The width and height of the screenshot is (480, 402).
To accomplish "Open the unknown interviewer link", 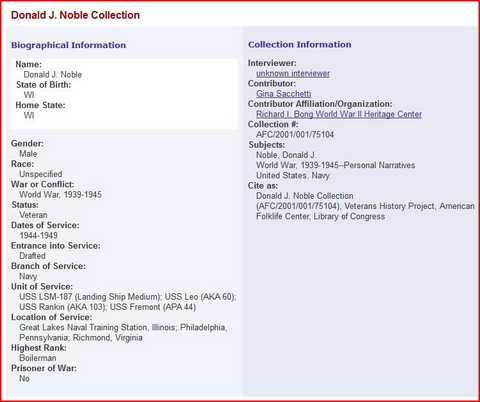I will tap(293, 73).
